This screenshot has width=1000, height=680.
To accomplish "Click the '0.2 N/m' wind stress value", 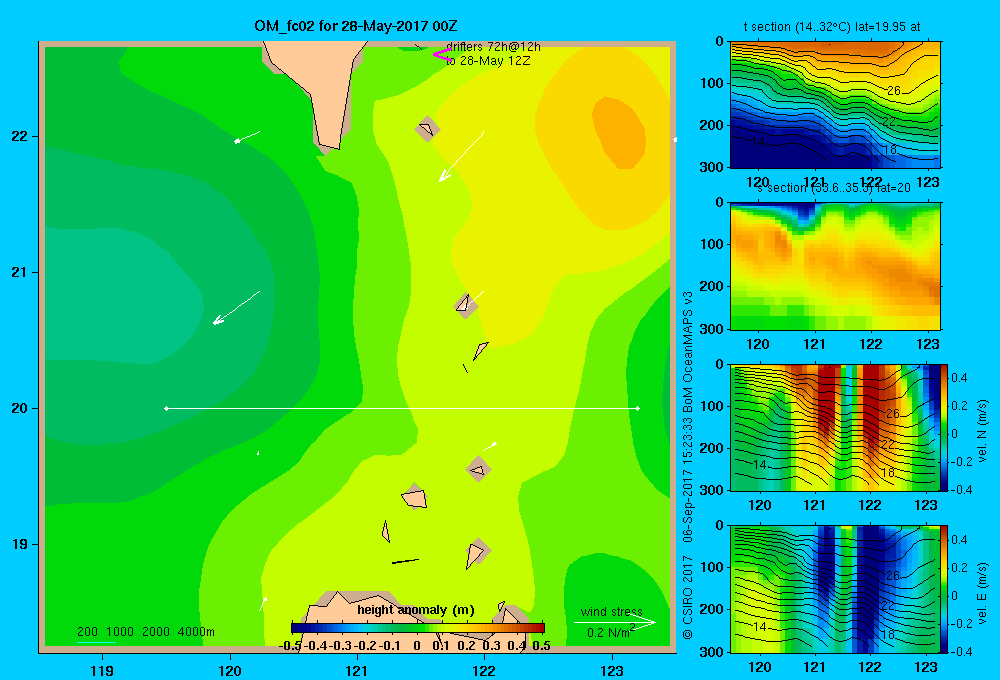I will tap(610, 632).
